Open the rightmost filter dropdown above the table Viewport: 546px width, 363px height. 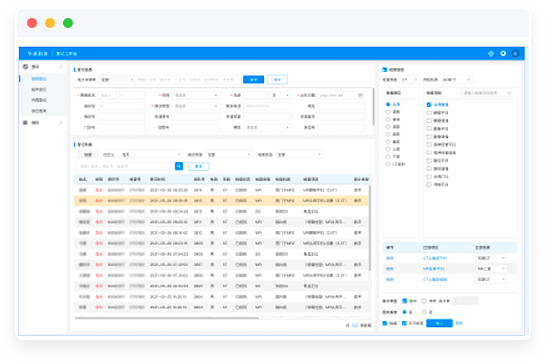299,155
